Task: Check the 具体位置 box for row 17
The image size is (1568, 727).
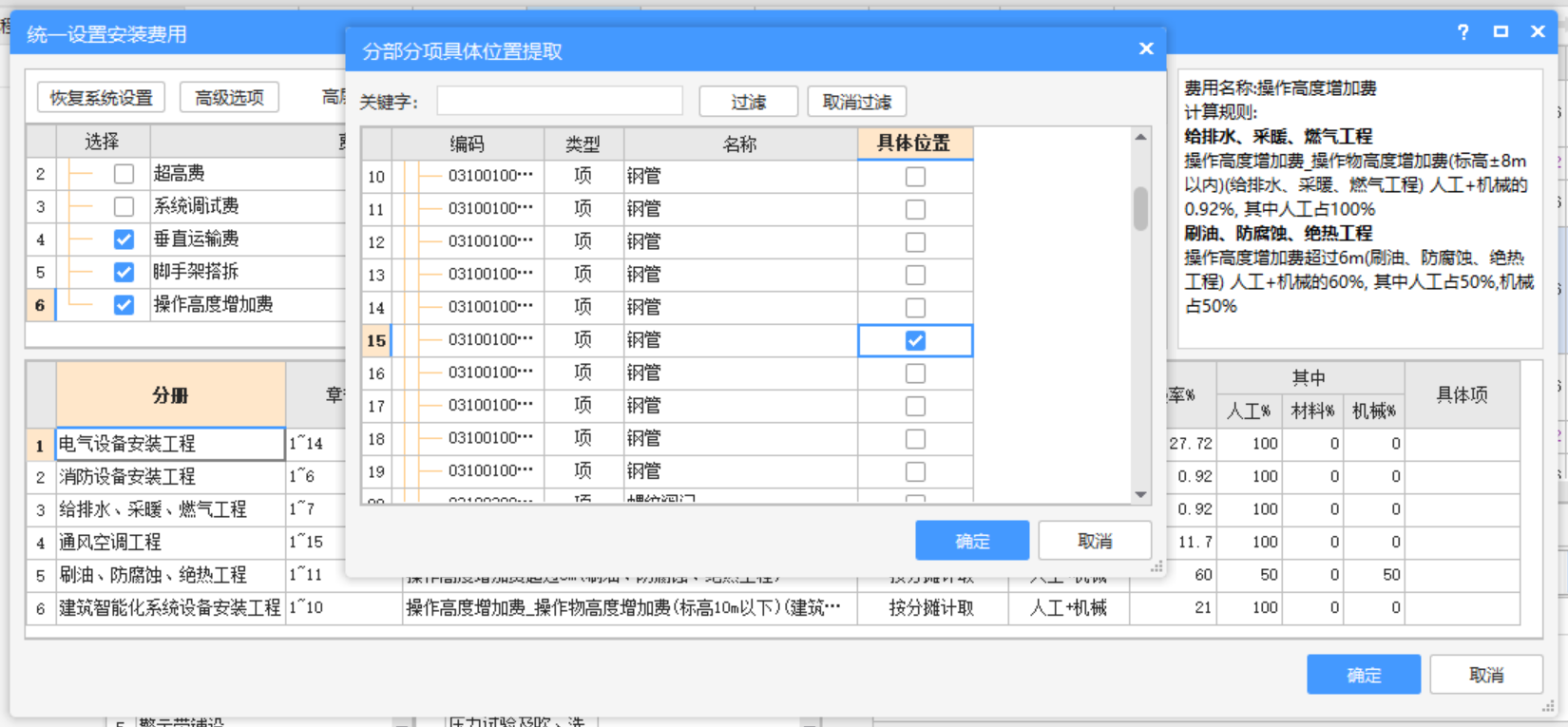Action: (x=915, y=406)
